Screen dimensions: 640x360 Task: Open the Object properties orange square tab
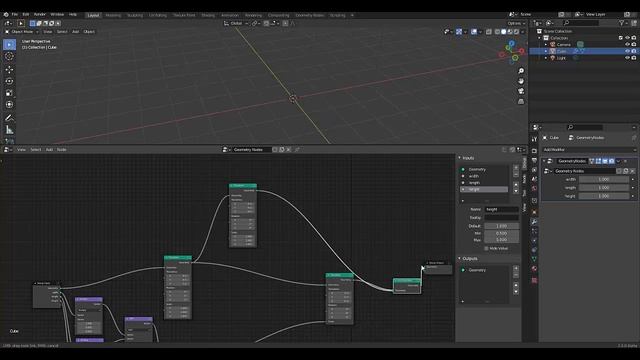[534, 212]
